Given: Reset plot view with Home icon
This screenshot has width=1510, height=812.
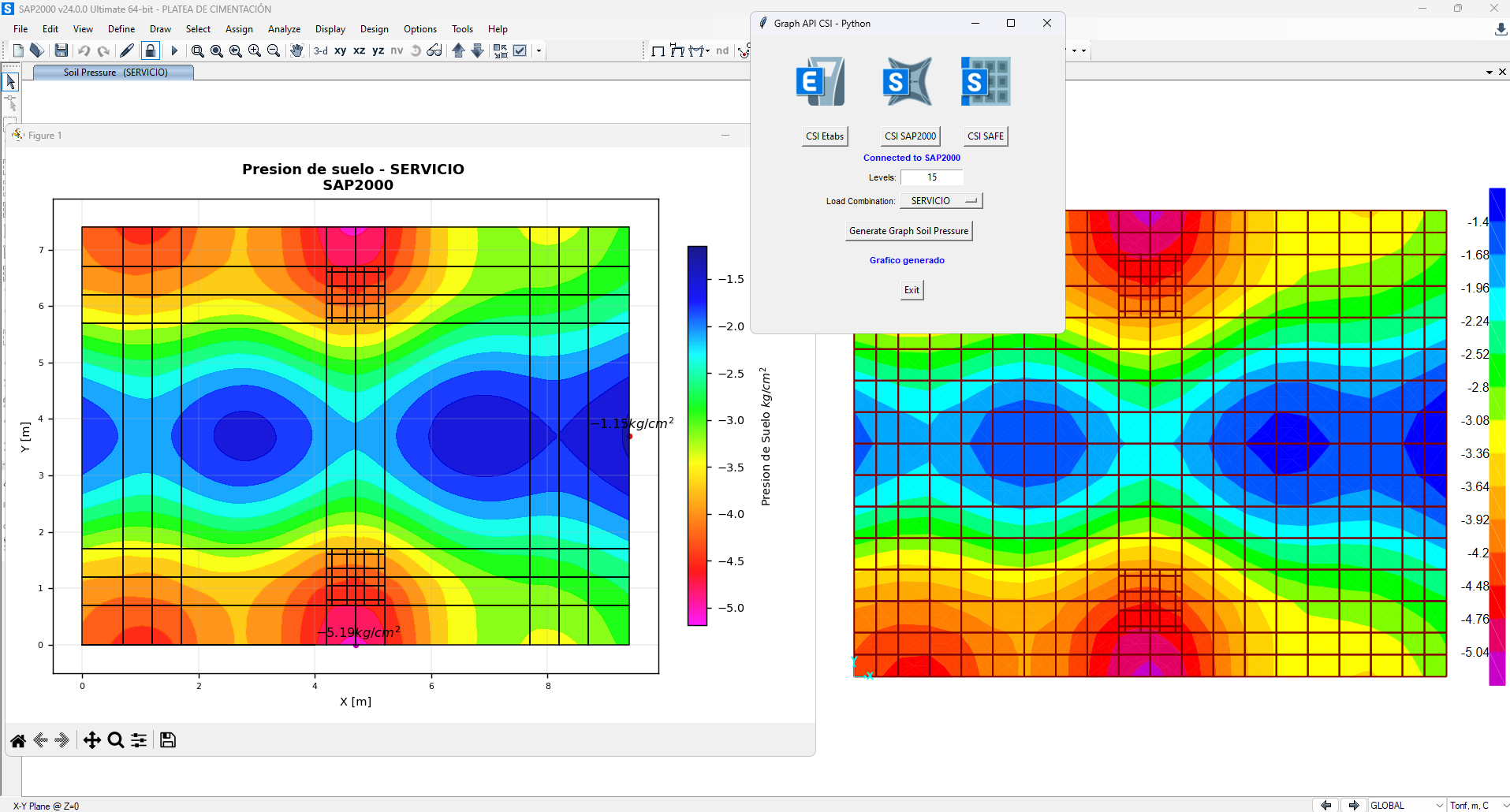Looking at the screenshot, I should tap(18, 740).
